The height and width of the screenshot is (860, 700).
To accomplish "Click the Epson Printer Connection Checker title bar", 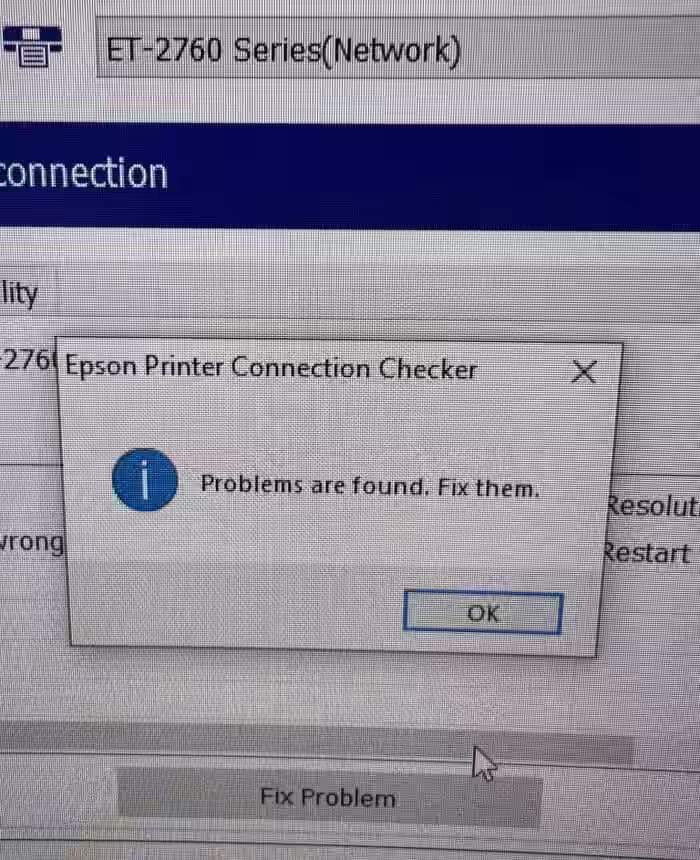I will coord(315,367).
